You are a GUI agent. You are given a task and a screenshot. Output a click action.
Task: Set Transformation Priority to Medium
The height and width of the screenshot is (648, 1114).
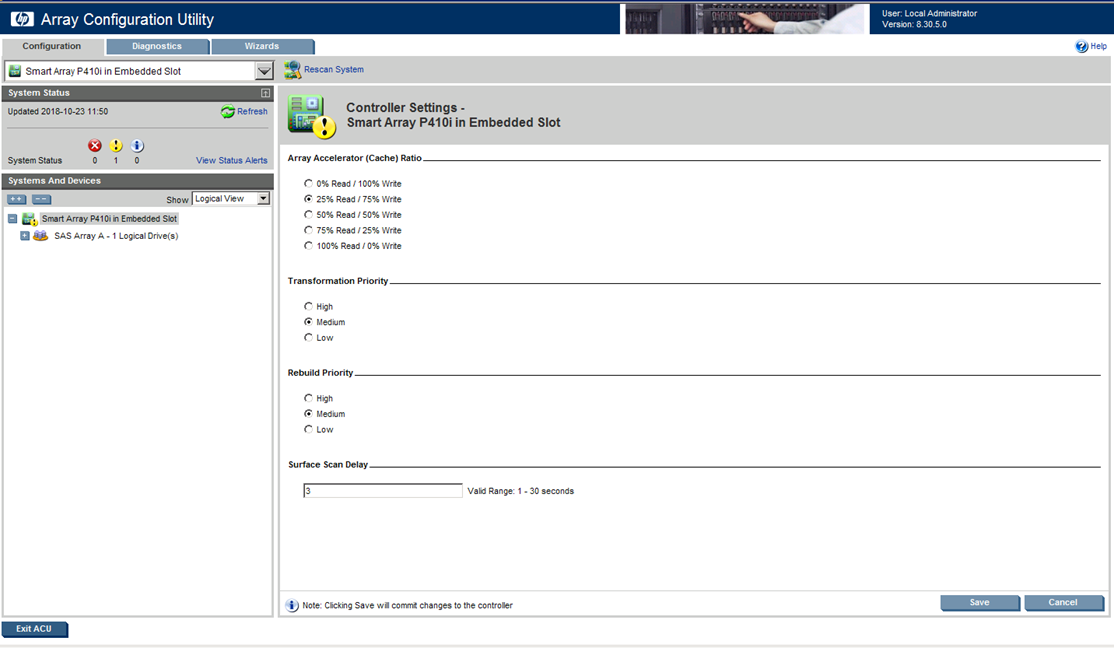pyautogui.click(x=308, y=322)
